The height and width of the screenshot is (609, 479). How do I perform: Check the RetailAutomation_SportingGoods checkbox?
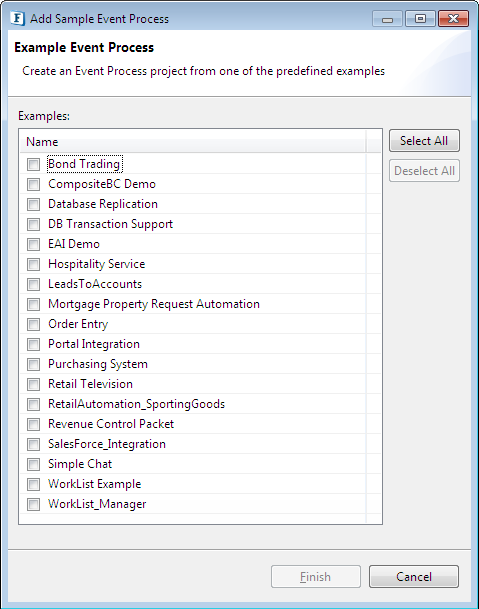coord(33,404)
